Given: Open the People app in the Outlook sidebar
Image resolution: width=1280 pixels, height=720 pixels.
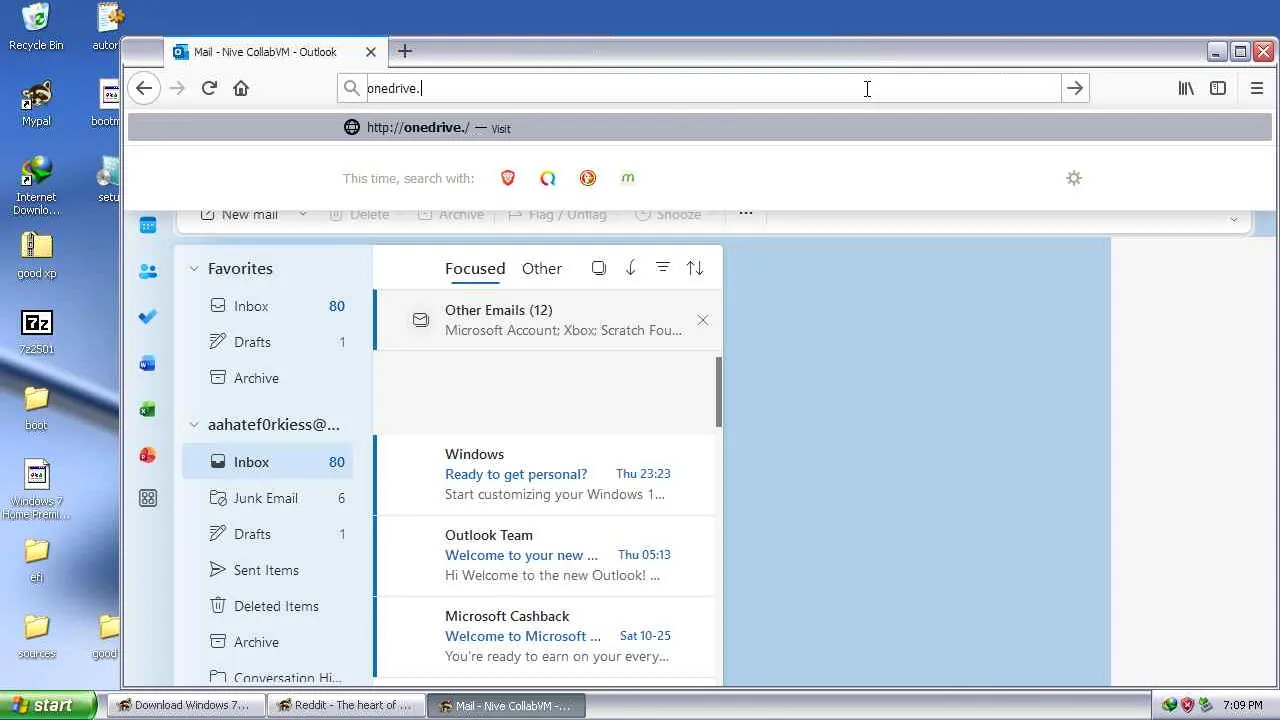Looking at the screenshot, I should 148,271.
